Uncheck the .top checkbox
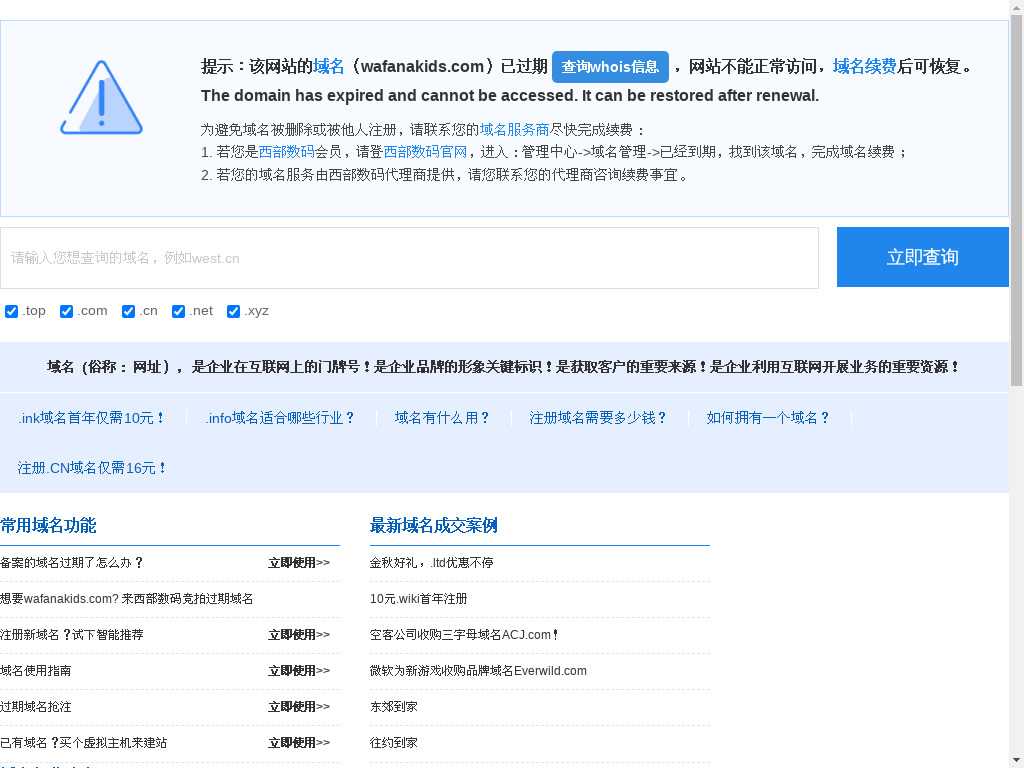The image size is (1024, 768). pos(11,312)
